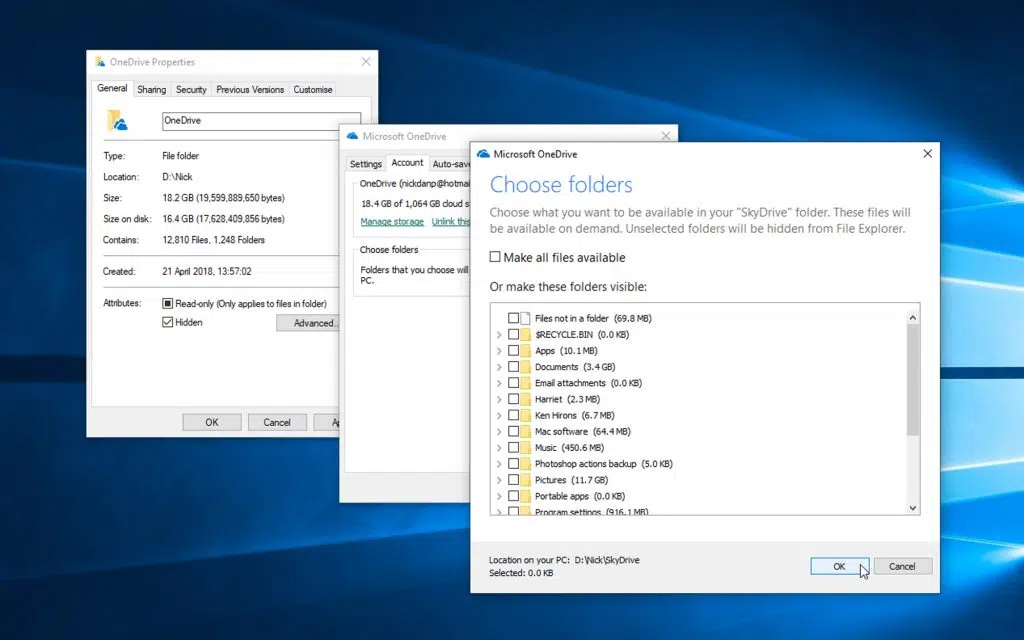The width and height of the screenshot is (1024, 640).
Task: Click the Photoshop actions backup folder icon
Action: pos(526,464)
